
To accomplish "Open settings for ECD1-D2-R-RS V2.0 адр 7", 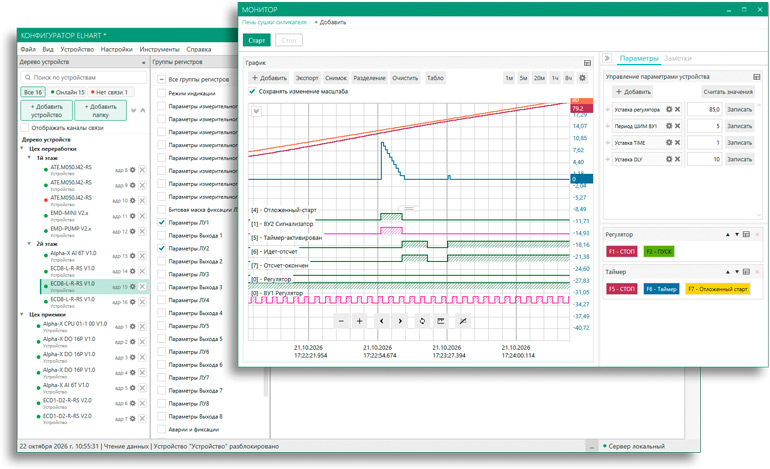I will pos(132,419).
